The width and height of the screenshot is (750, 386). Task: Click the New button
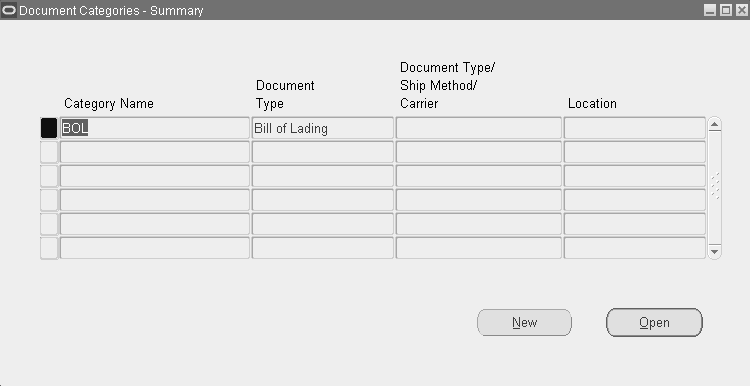point(524,322)
